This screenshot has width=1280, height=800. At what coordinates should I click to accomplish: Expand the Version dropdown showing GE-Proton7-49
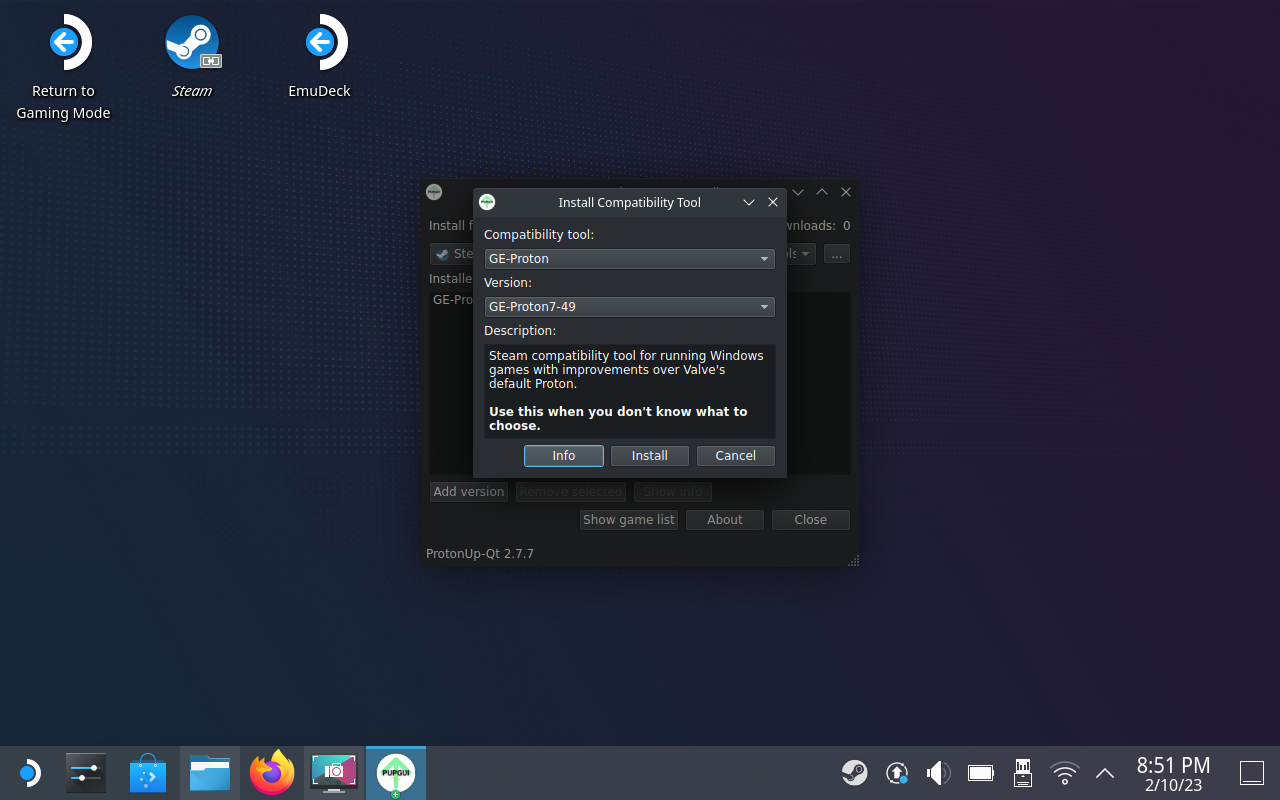click(x=629, y=306)
